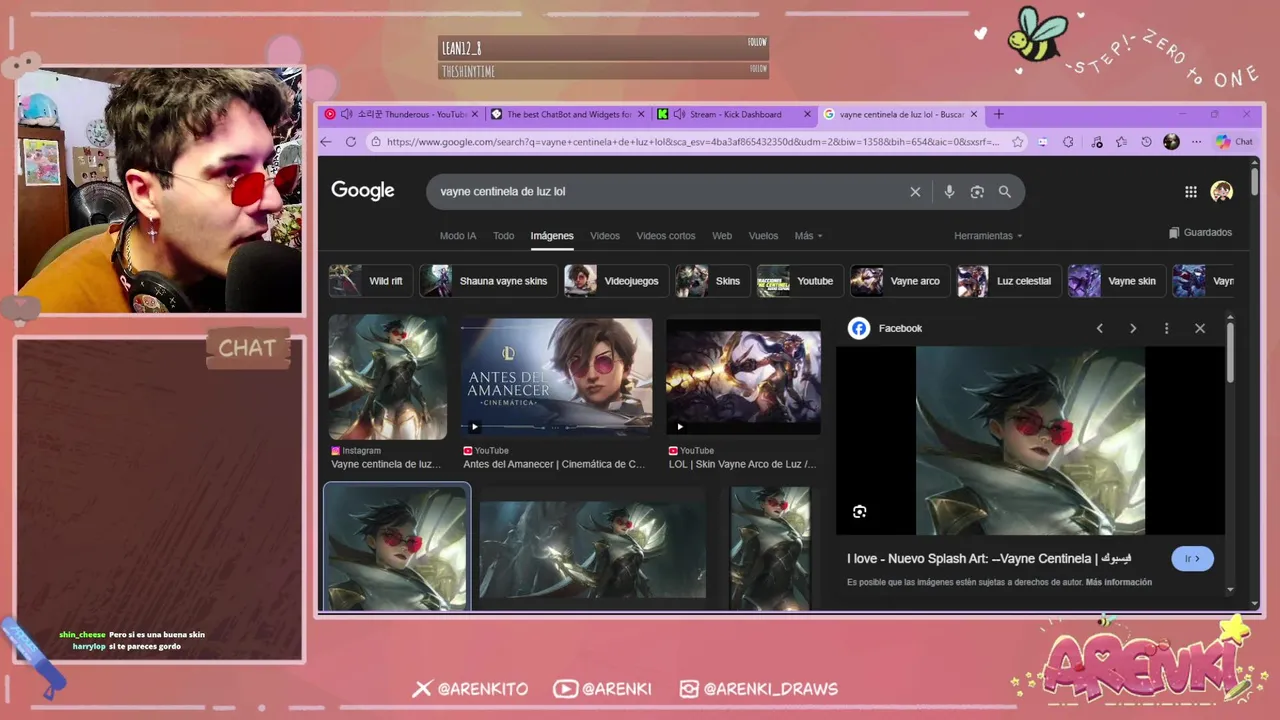The image size is (1280, 720).
Task: Switch to Thunderous YouTube tab
Action: pos(403,114)
